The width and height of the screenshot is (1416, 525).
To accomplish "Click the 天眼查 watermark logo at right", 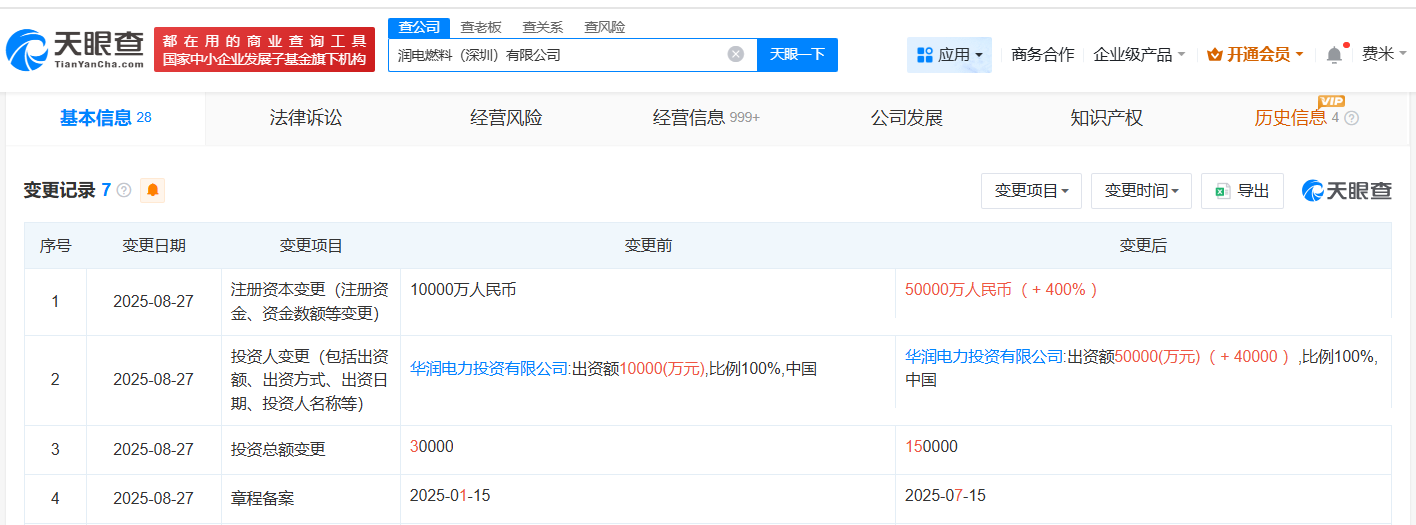I will pyautogui.click(x=1346, y=191).
